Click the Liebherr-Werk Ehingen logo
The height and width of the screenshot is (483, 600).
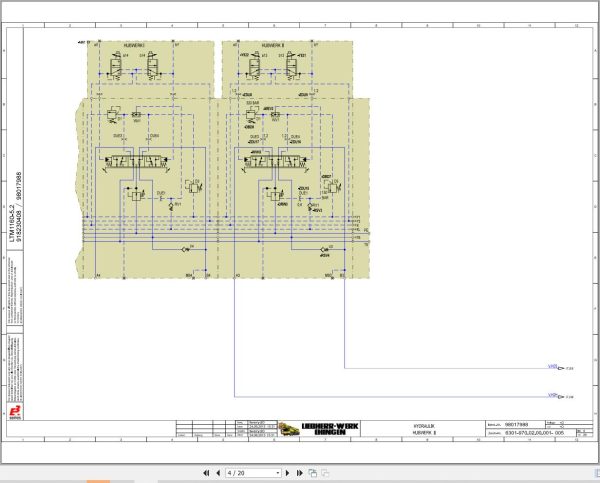[x=330, y=429]
